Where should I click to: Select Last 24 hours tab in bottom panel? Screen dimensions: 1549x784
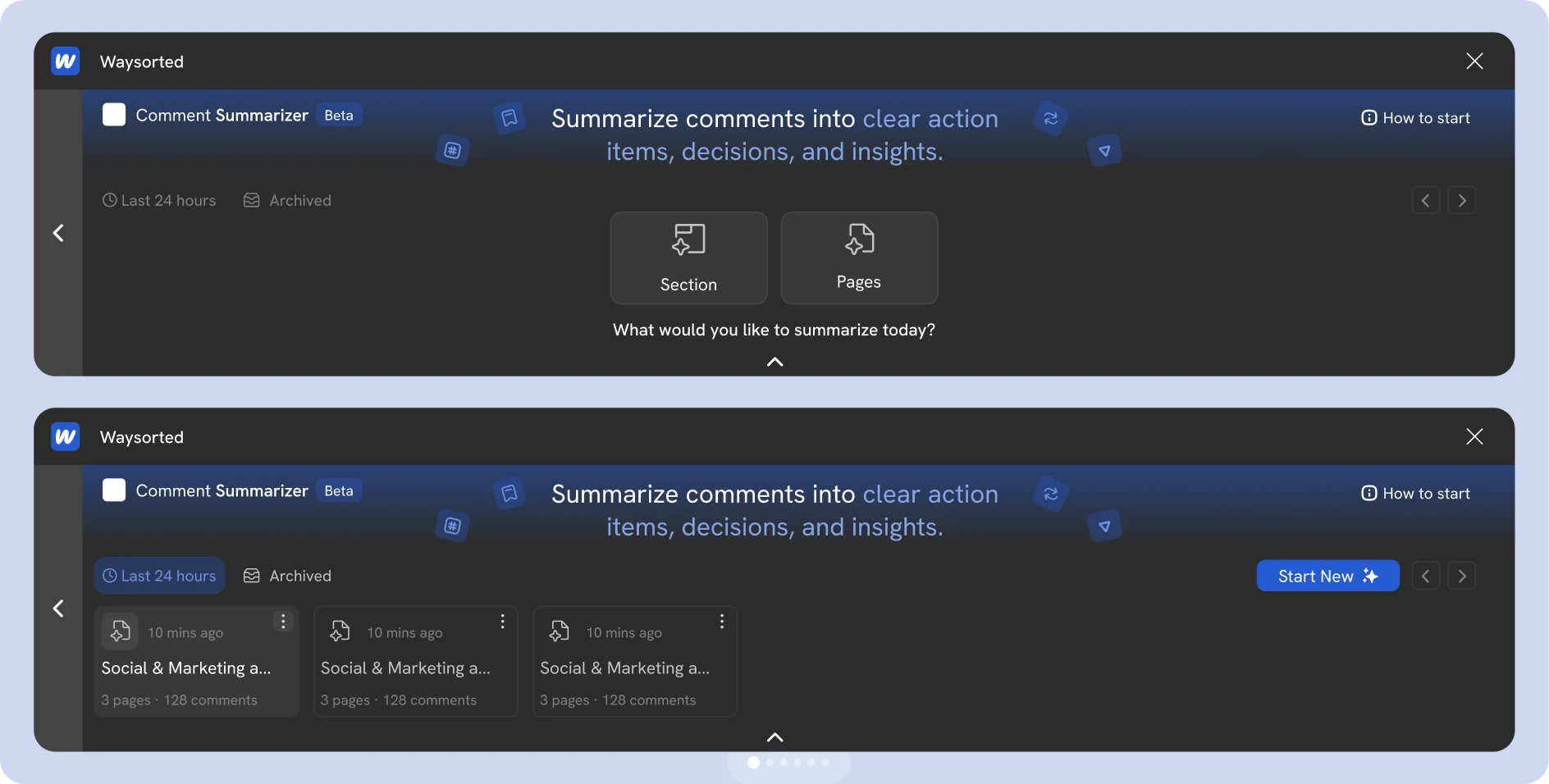(x=159, y=576)
